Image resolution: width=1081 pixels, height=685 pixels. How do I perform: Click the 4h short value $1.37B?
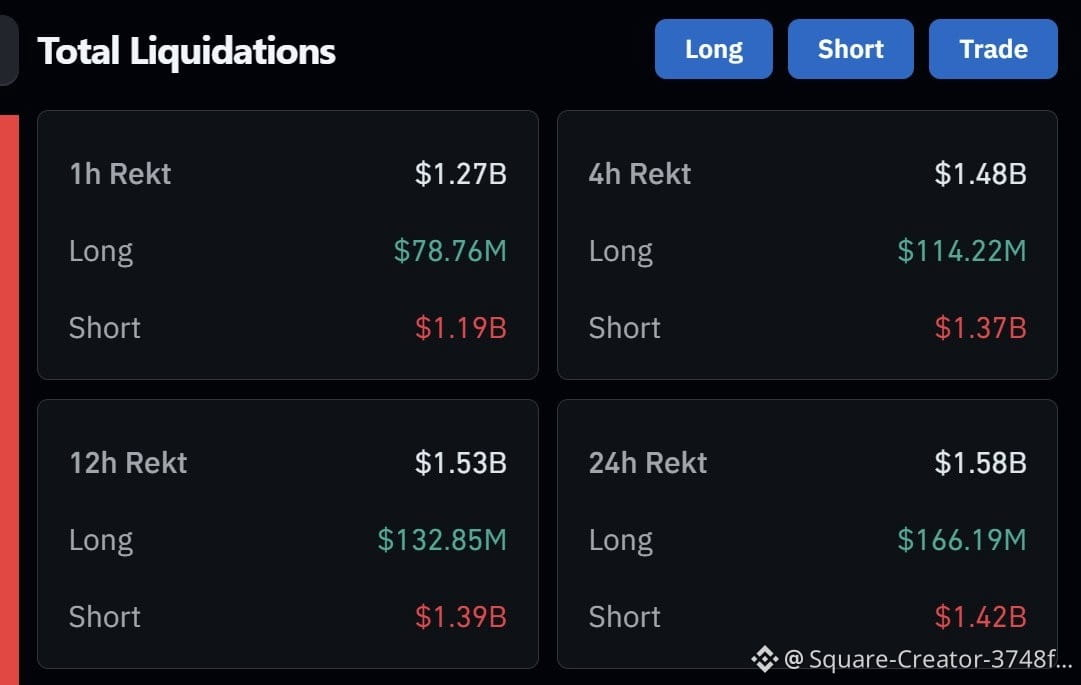(x=980, y=328)
